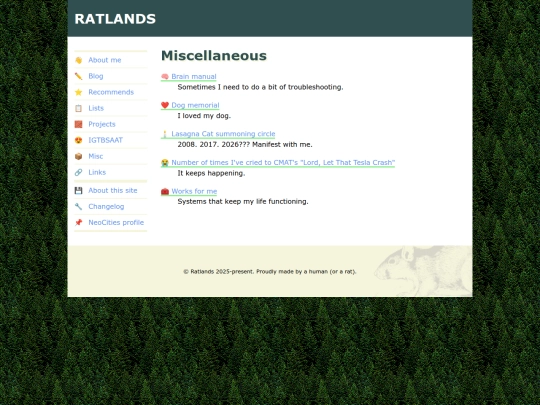Click the brick icon beside Projects
The image size is (540, 405).
[x=79, y=124]
